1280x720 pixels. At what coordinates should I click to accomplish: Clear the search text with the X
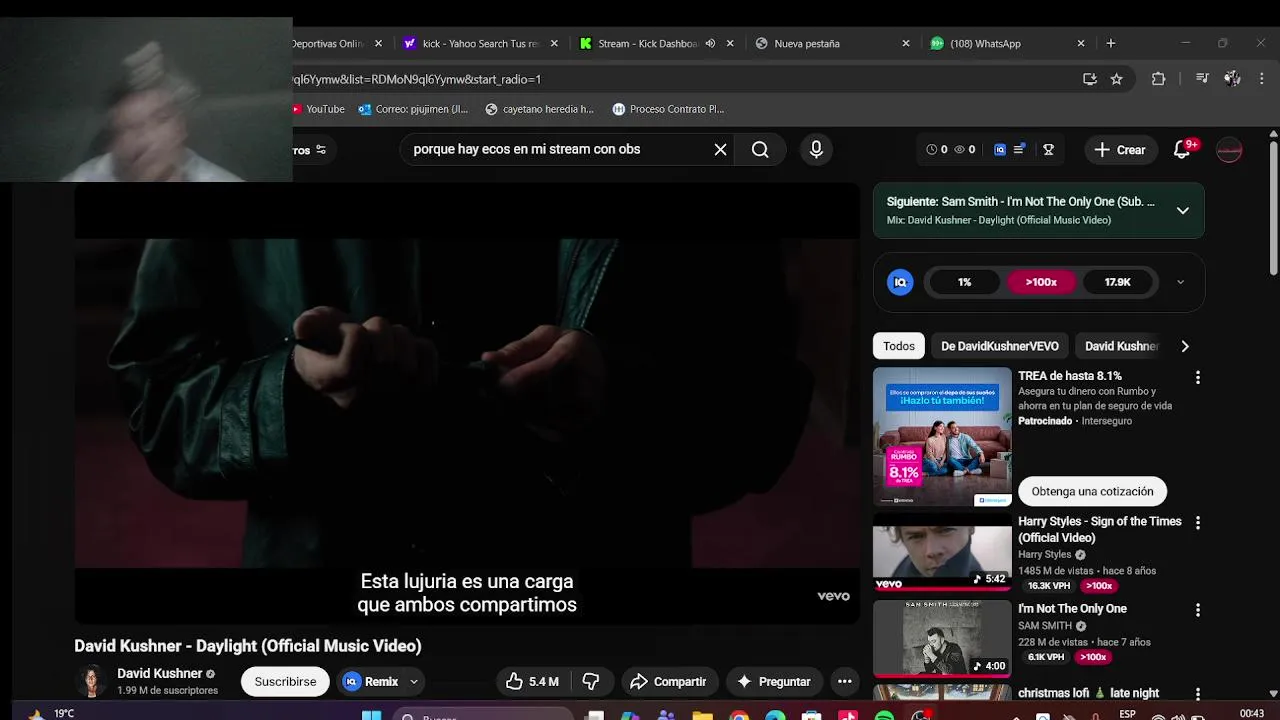720,149
